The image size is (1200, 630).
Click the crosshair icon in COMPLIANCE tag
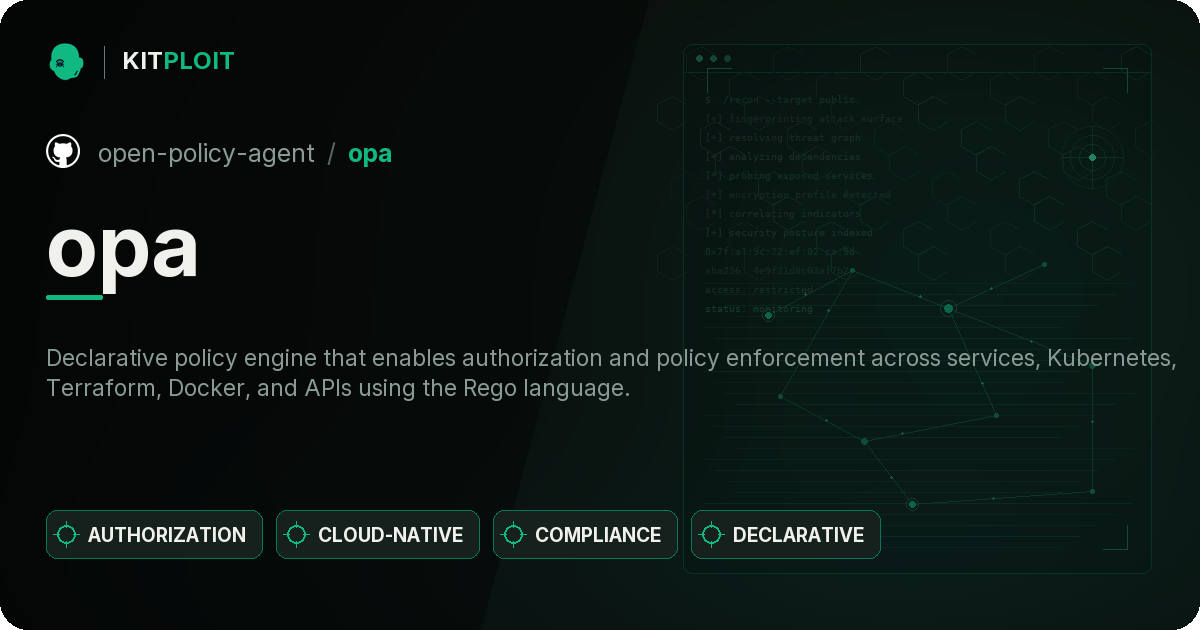[x=514, y=534]
